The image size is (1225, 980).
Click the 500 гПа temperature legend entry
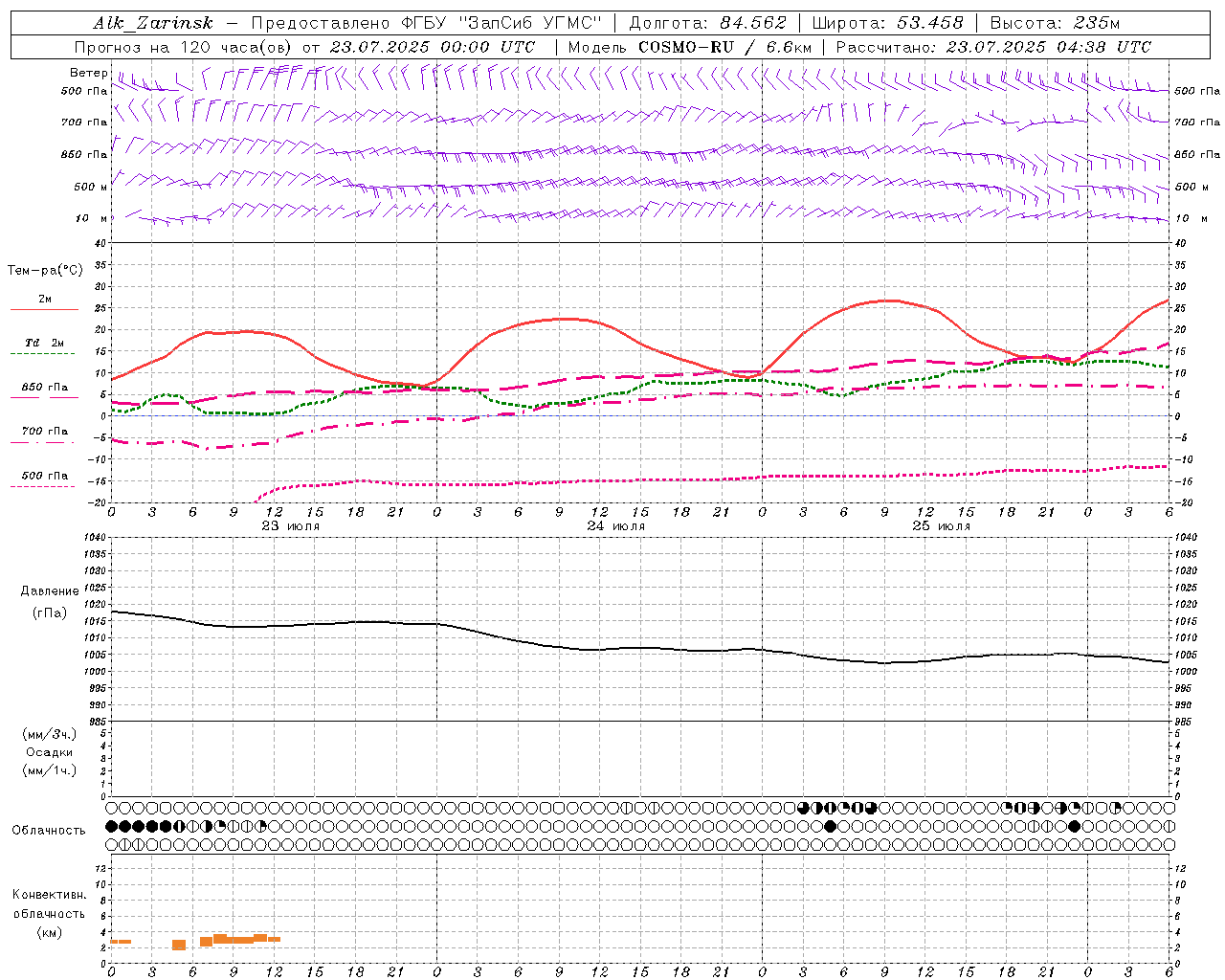[x=45, y=476]
